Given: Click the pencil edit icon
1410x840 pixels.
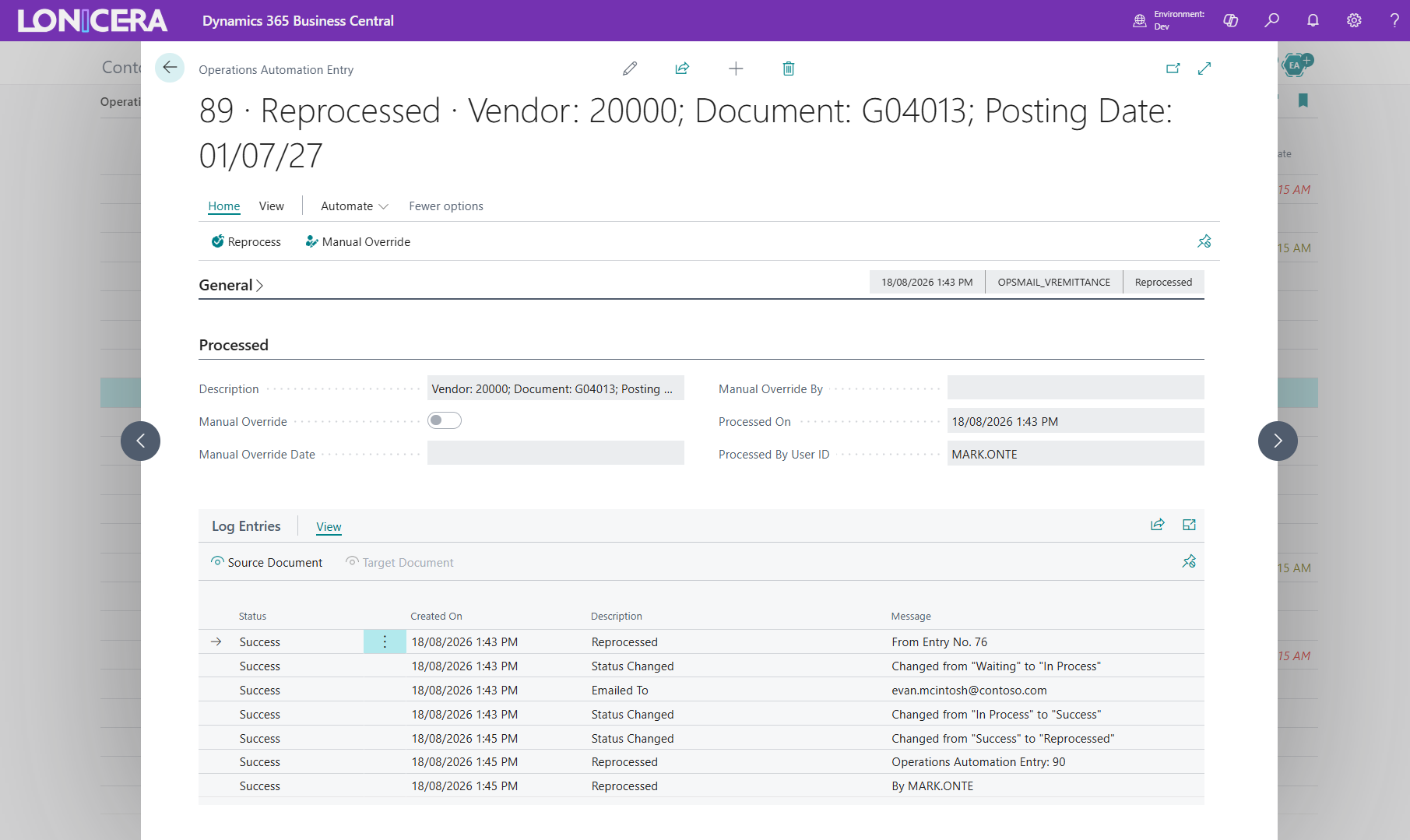Looking at the screenshot, I should [630, 69].
